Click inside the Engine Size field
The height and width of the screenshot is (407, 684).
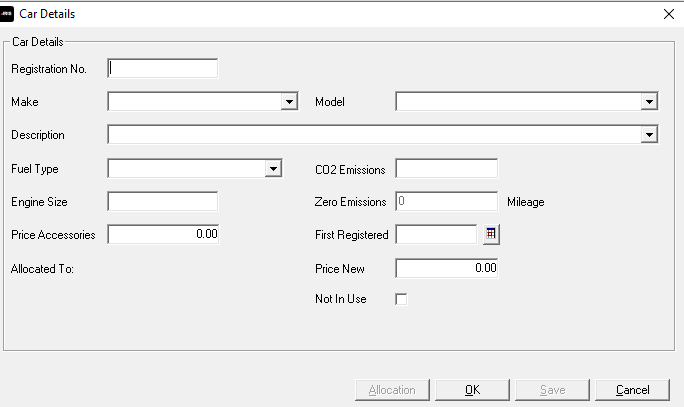[x=162, y=202]
